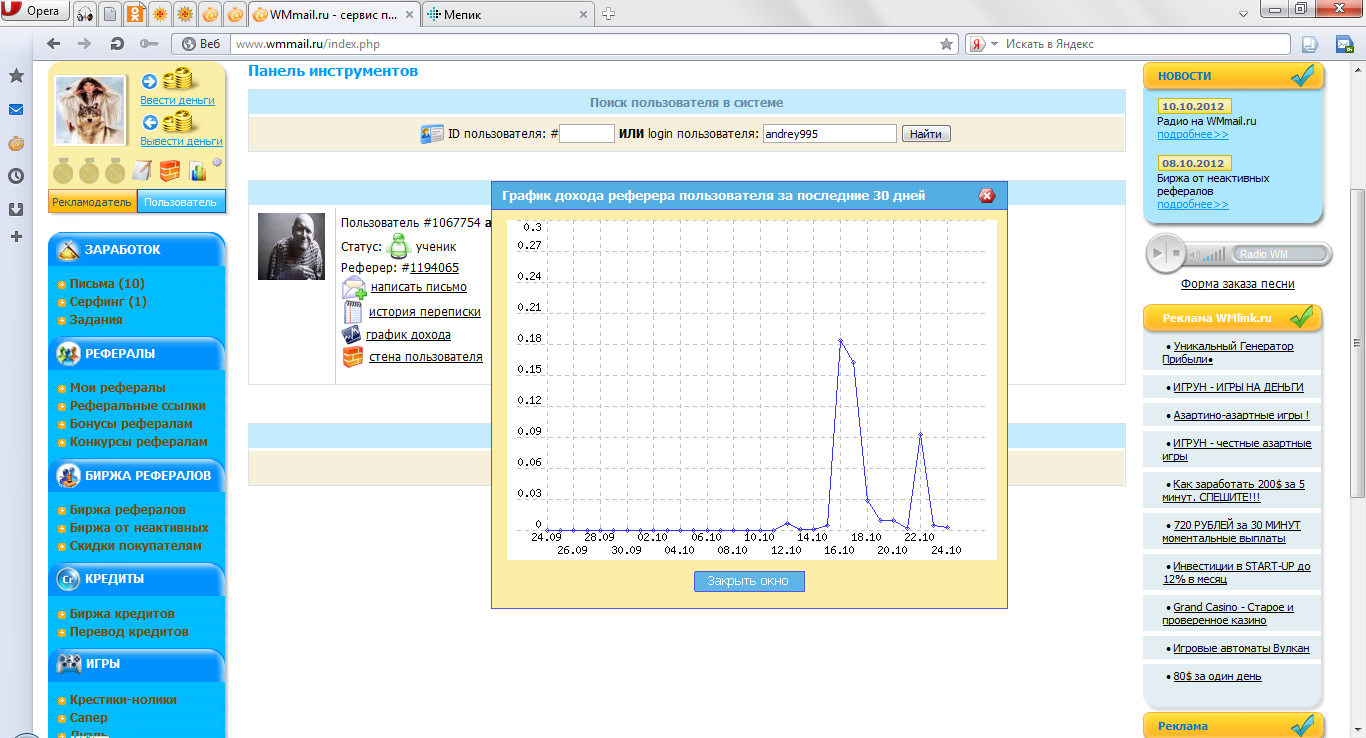Open подробнее>> for Радио на WMmail.ru news
Image resolution: width=1366 pixels, height=738 pixels.
point(1193,134)
